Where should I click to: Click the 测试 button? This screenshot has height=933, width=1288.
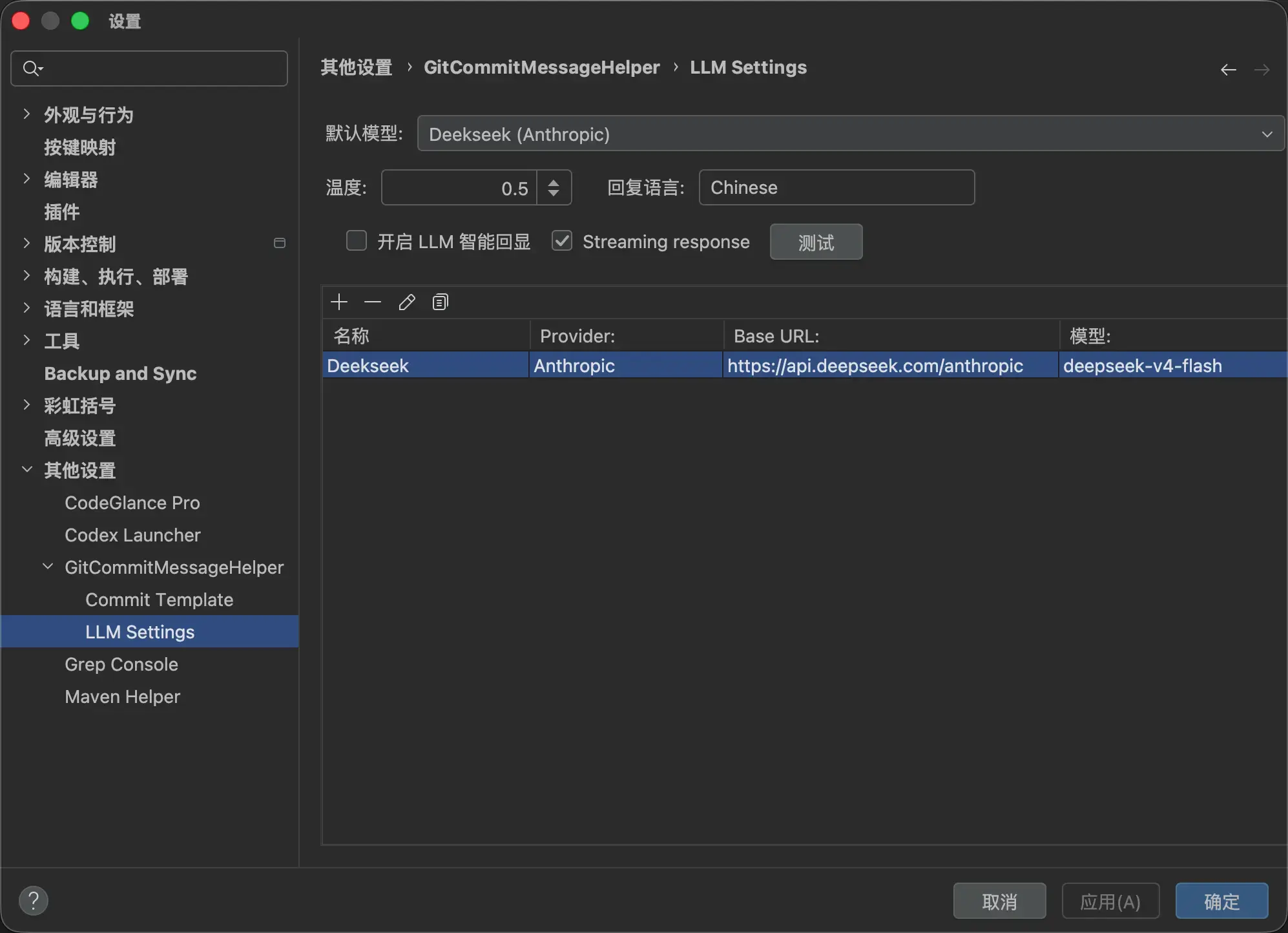(x=816, y=242)
